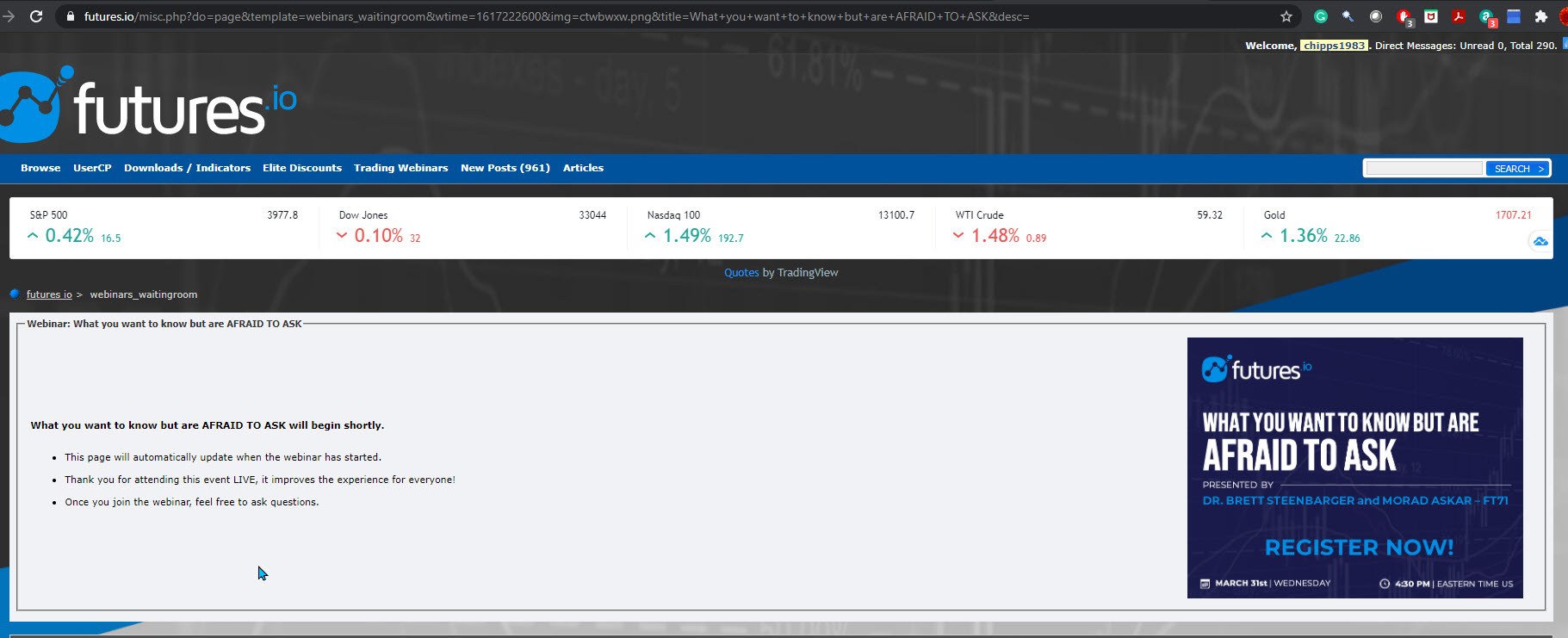Click the WTI Crude 1.48% change value
The image size is (1568, 638).
click(995, 236)
